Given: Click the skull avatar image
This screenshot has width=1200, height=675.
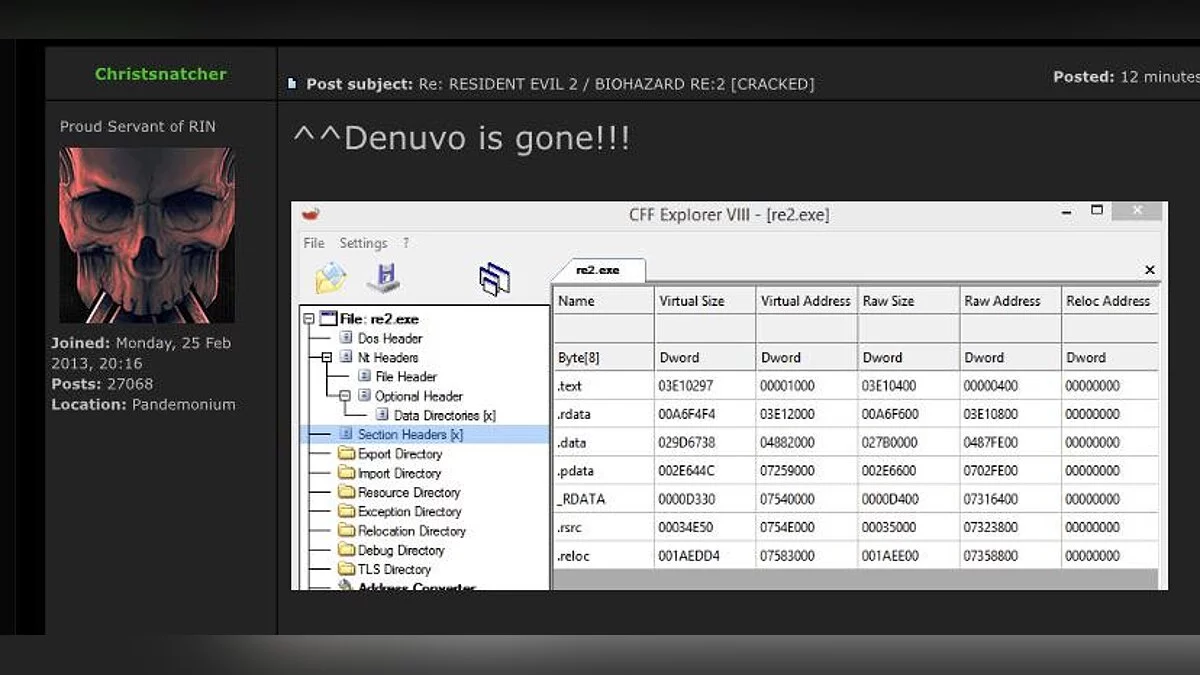Looking at the screenshot, I should (x=147, y=235).
